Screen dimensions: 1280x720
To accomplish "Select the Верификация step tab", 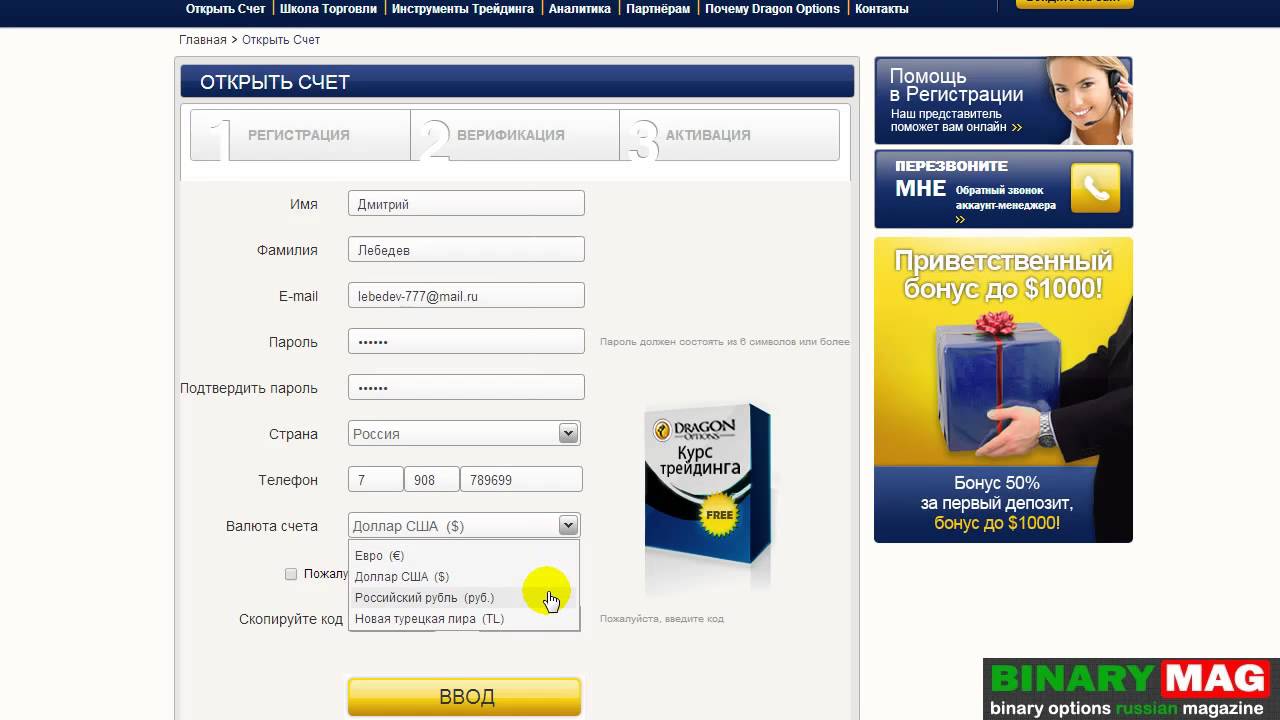I will [x=515, y=135].
